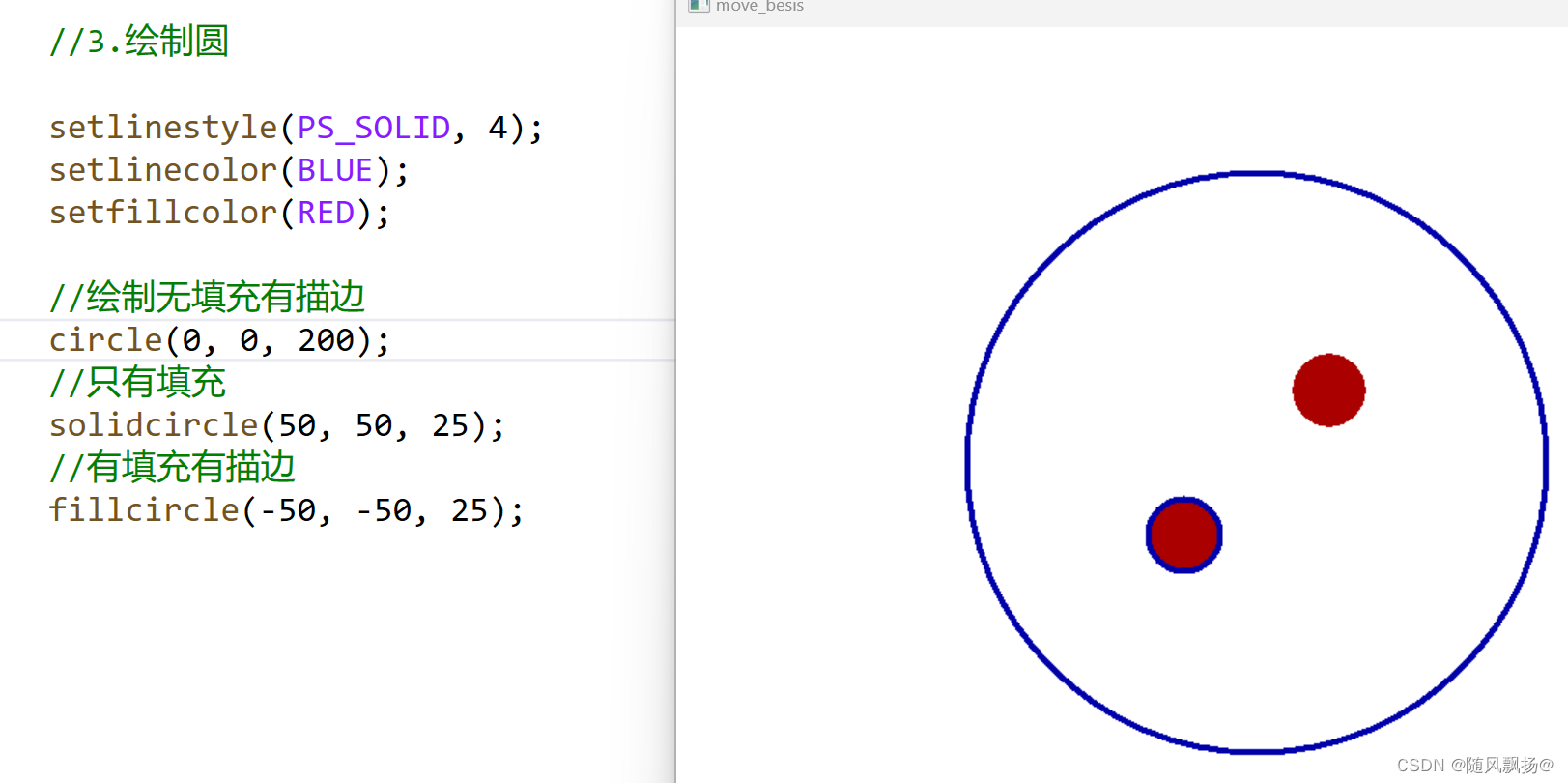Click the red circle with blue outline
This screenshot has width=1568, height=783.
click(x=1184, y=535)
